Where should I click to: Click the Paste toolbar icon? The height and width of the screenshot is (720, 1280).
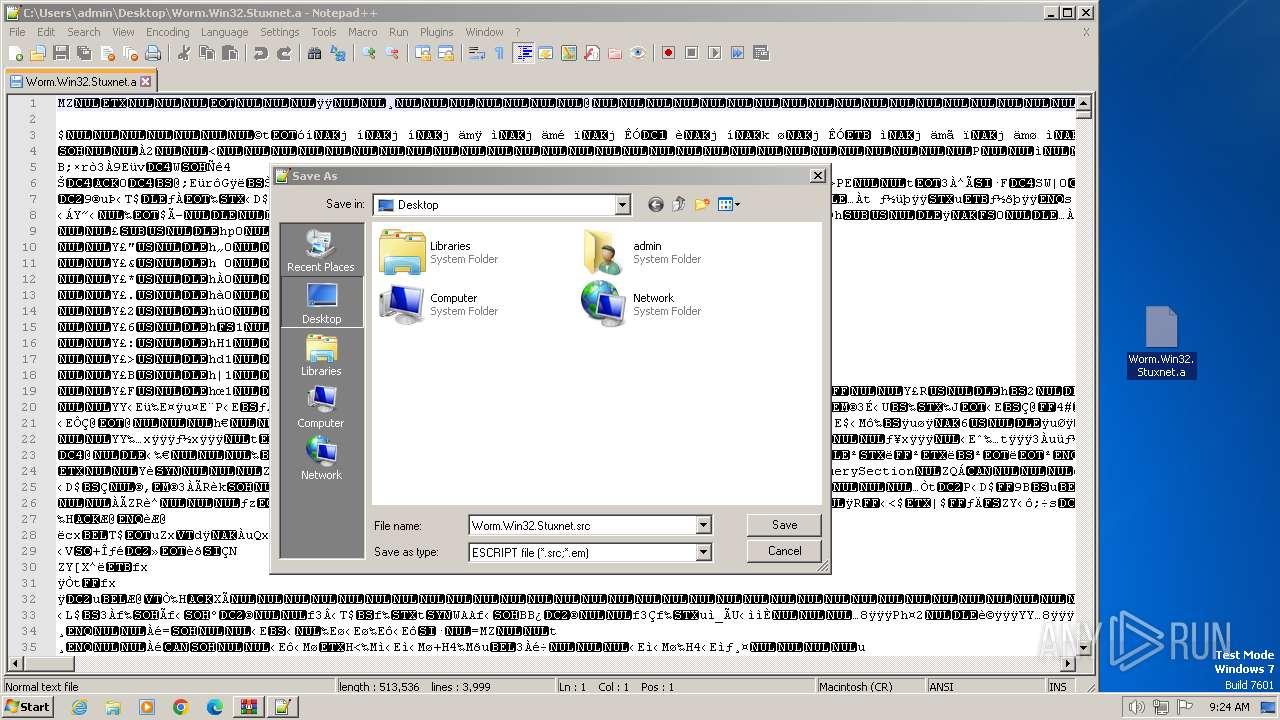[x=228, y=53]
